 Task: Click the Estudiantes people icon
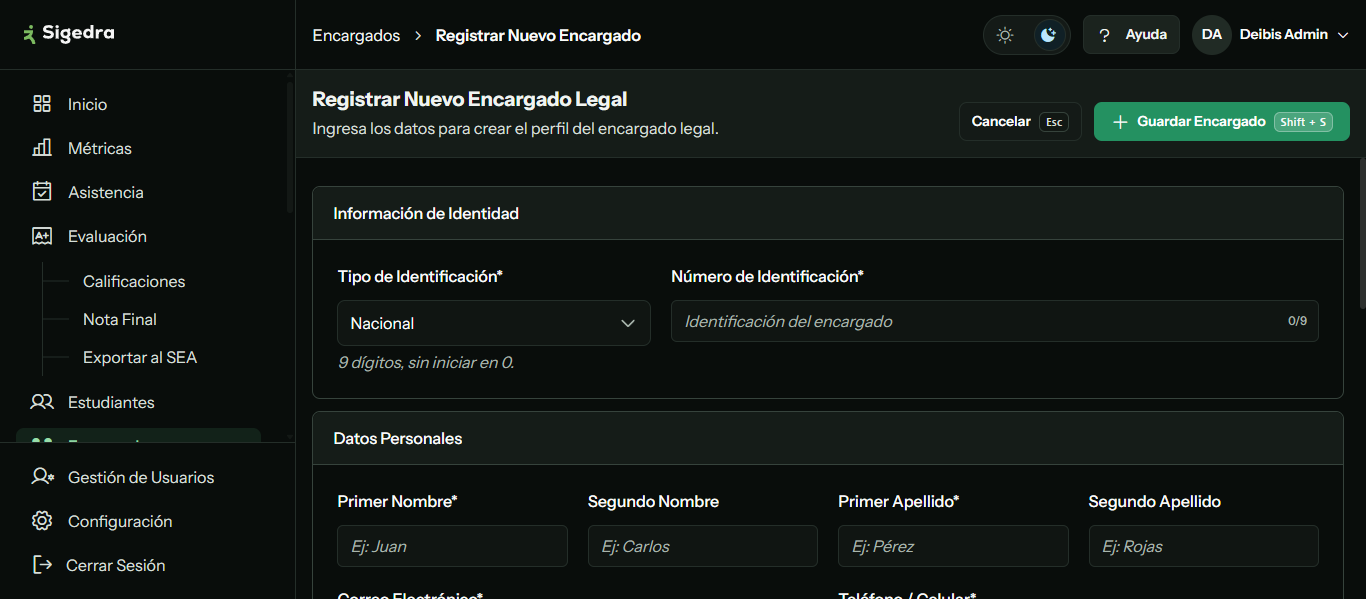point(42,402)
